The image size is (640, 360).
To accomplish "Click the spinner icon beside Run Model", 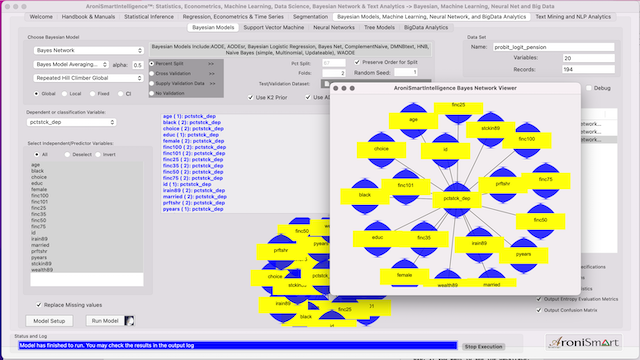I will (129, 321).
